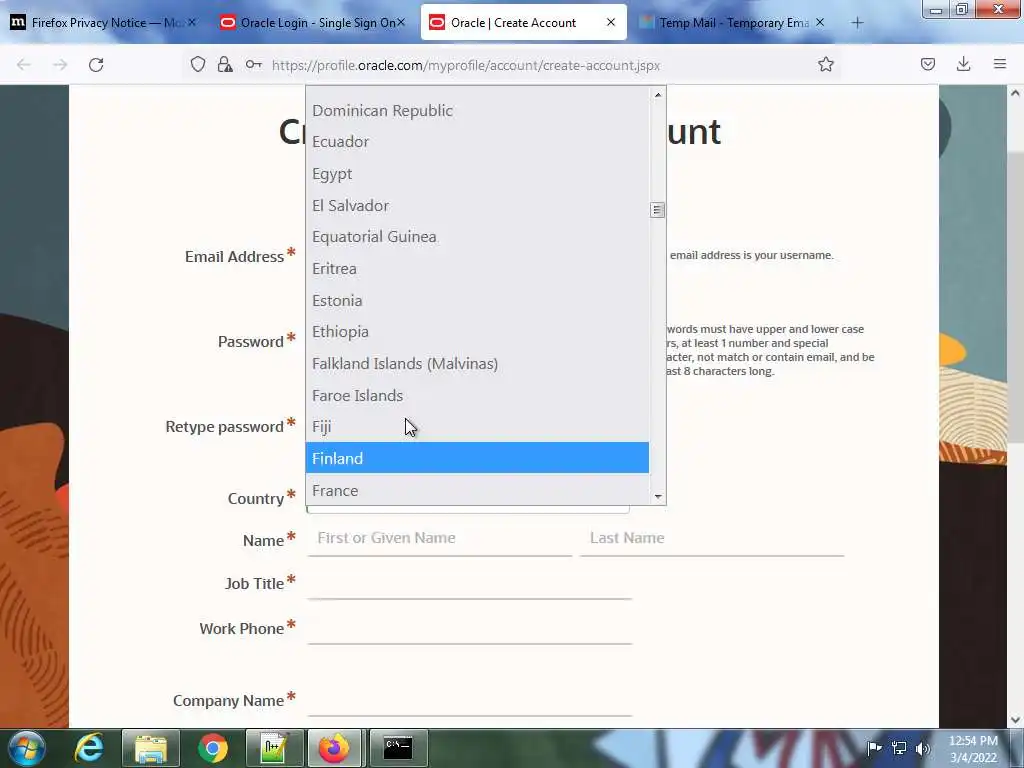Viewport: 1024px width, 768px height.
Task: Click the volume speaker tray icon
Action: click(x=923, y=748)
